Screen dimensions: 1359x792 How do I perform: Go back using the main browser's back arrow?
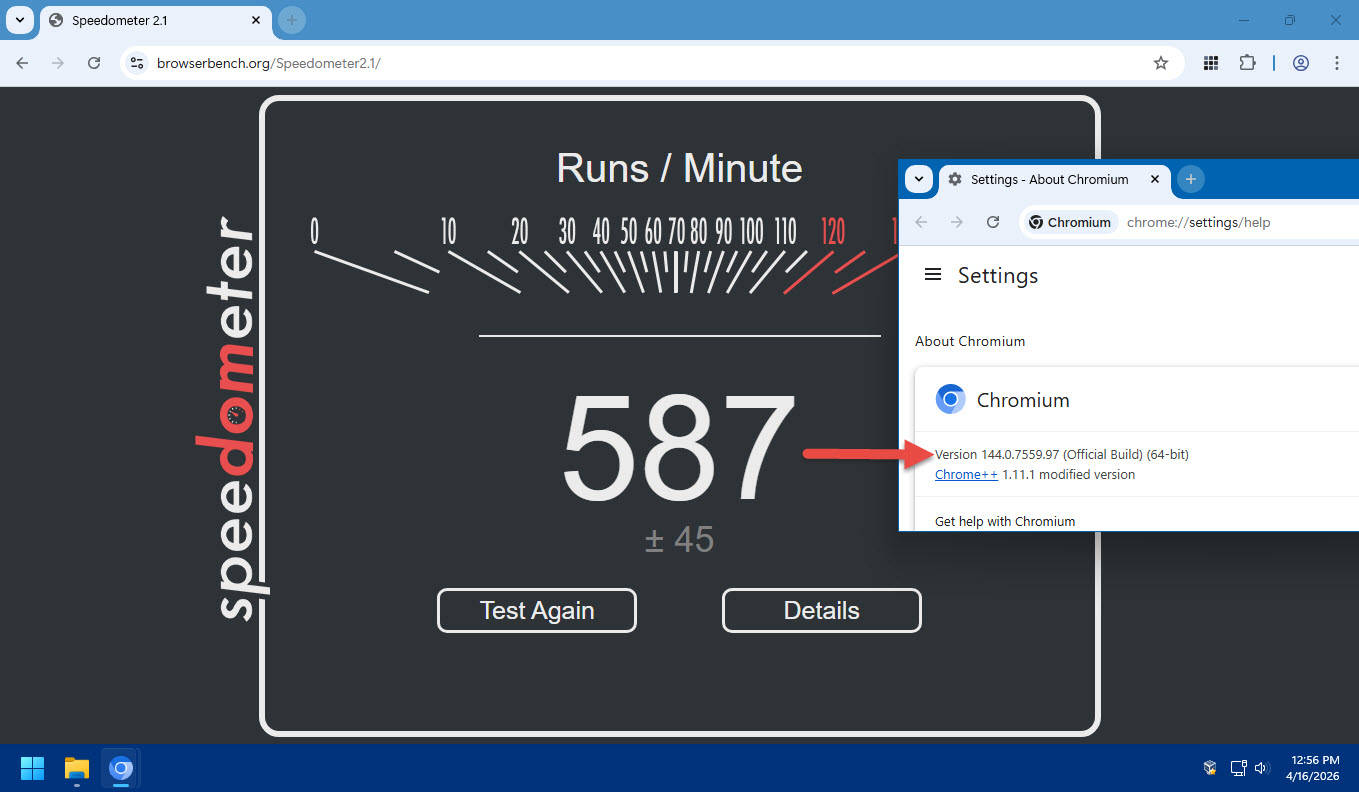coord(22,63)
